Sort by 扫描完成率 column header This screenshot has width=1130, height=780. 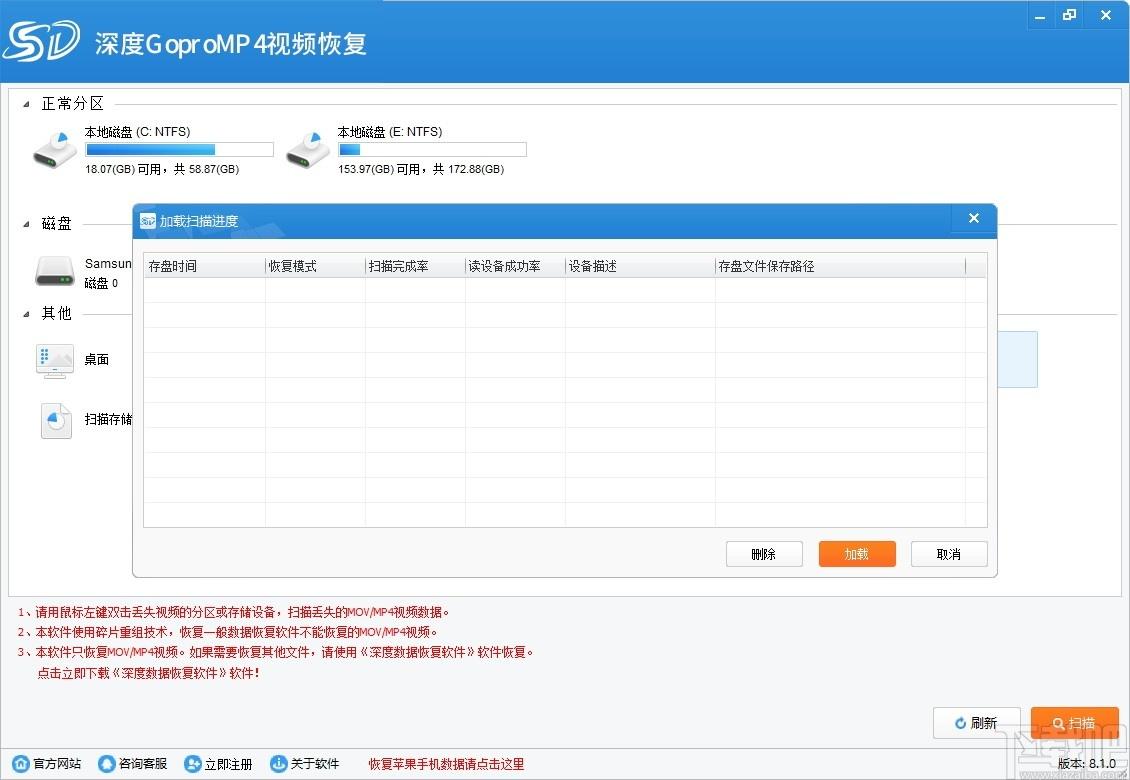(416, 266)
